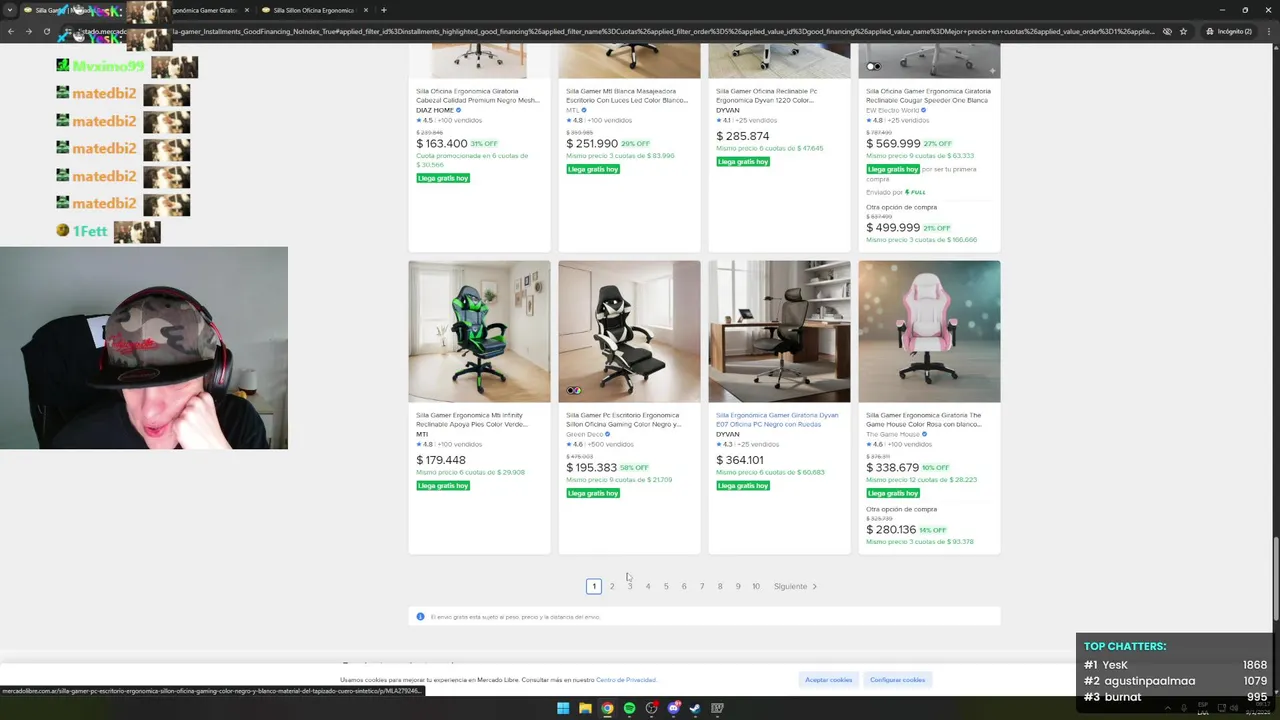Click The Game House seller name
Screen dimensions: 1280x720
(x=893, y=434)
